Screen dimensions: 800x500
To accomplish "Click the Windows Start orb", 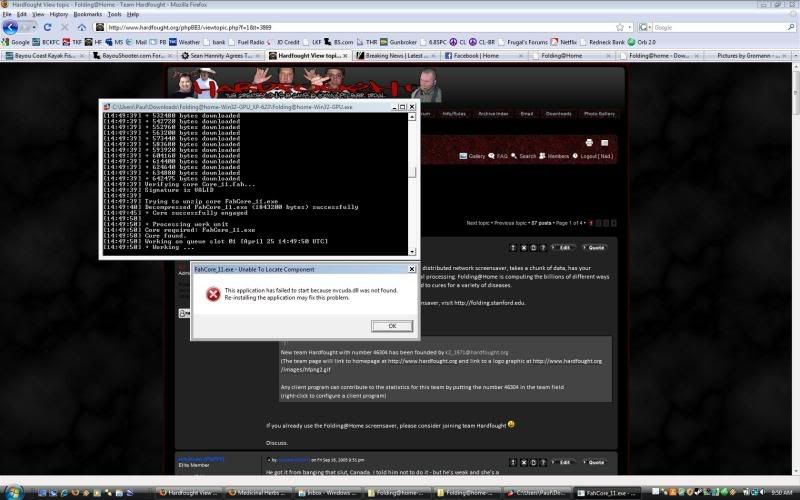I will pos(14,492).
